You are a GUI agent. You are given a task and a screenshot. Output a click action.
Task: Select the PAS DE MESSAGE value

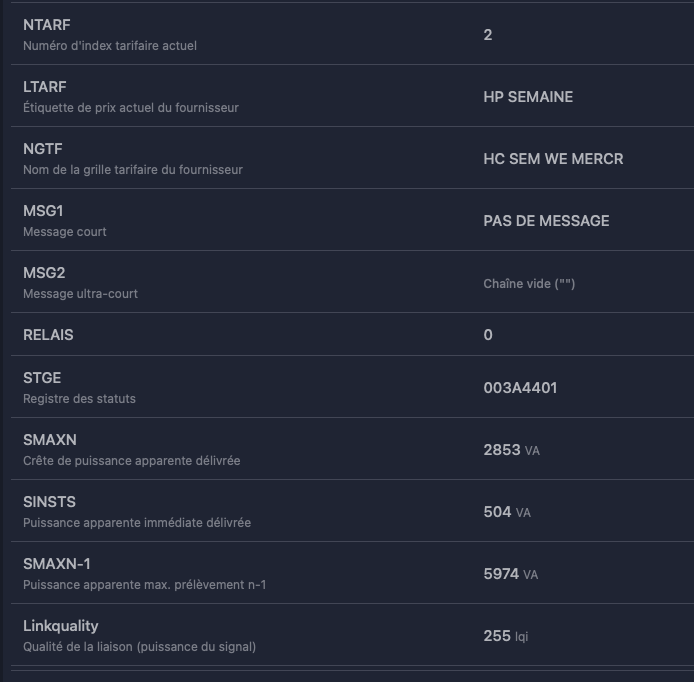(546, 221)
